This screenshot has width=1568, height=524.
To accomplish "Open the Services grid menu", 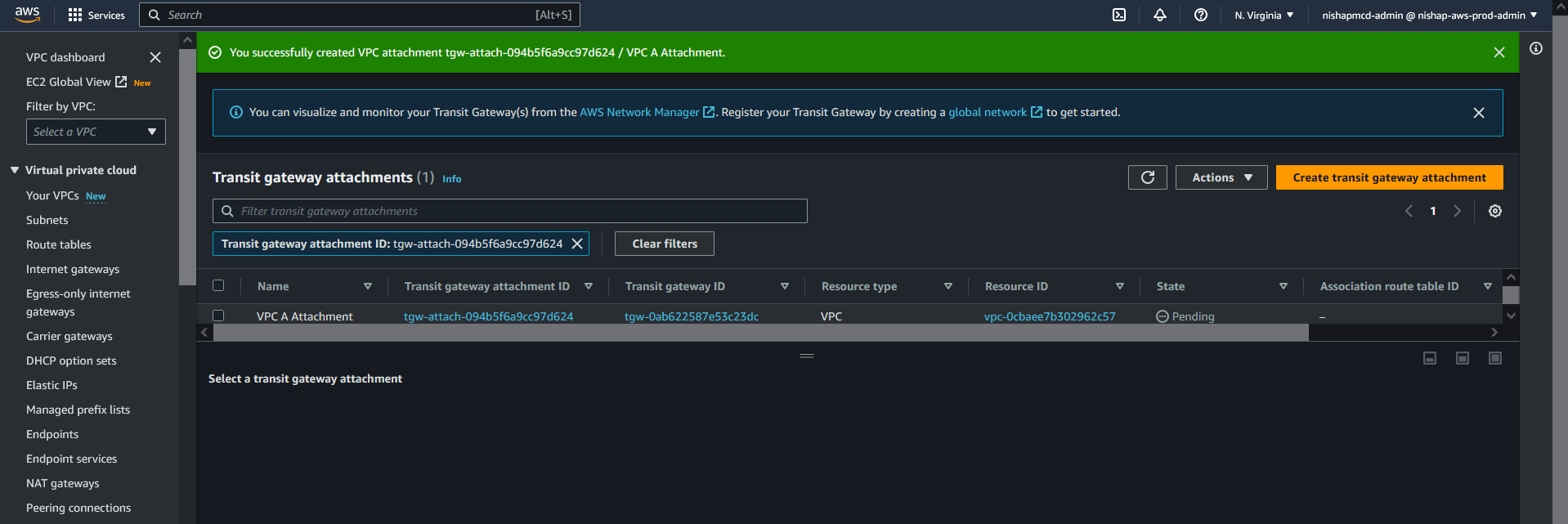I will 96,15.
